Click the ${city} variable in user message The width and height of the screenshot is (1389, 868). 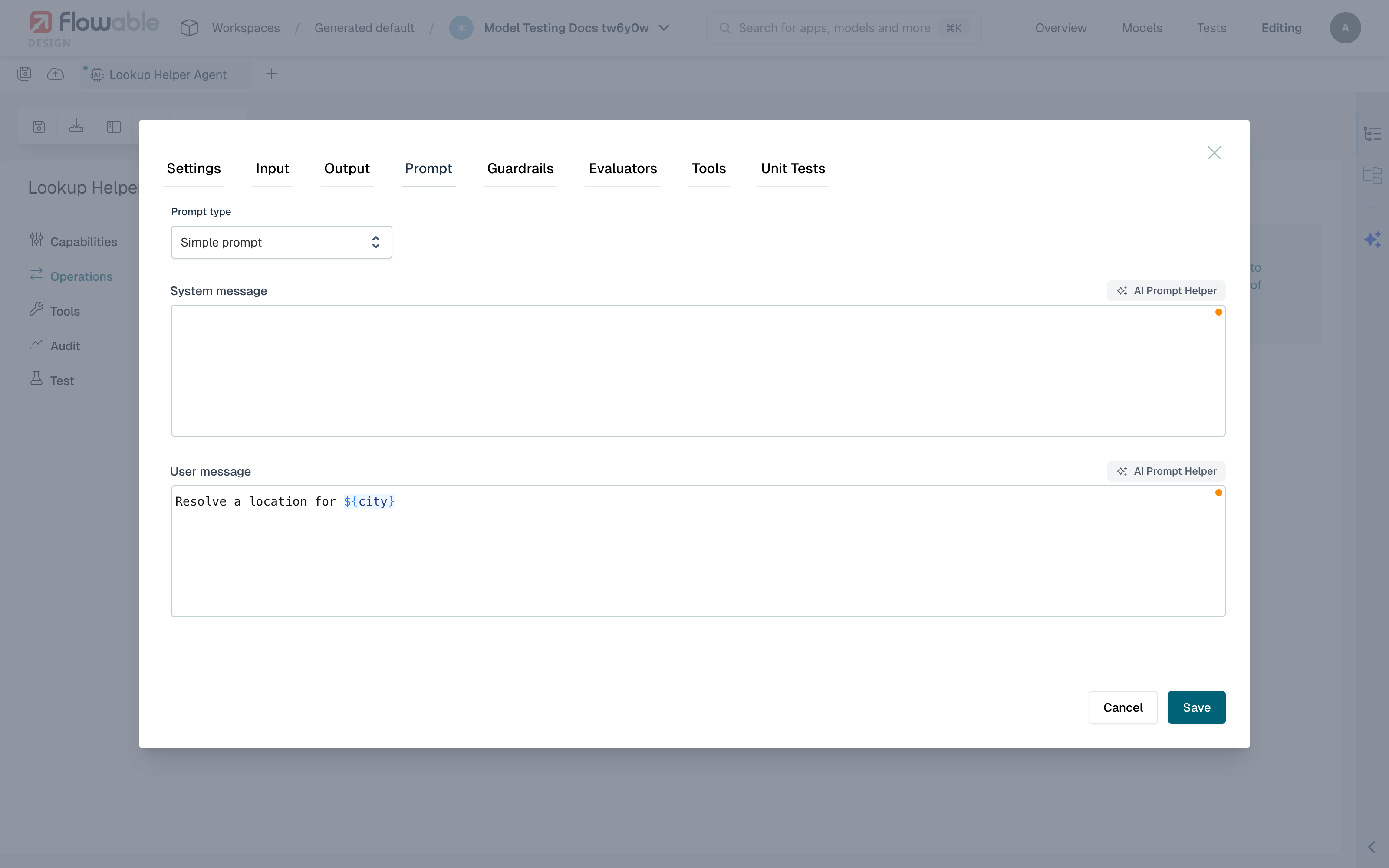pos(369,501)
